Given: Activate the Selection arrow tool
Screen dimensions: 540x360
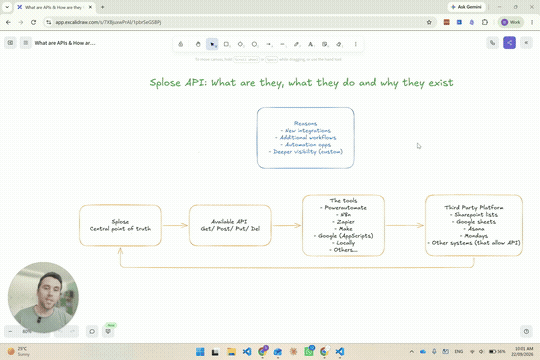Looking at the screenshot, I should pyautogui.click(x=212, y=44).
